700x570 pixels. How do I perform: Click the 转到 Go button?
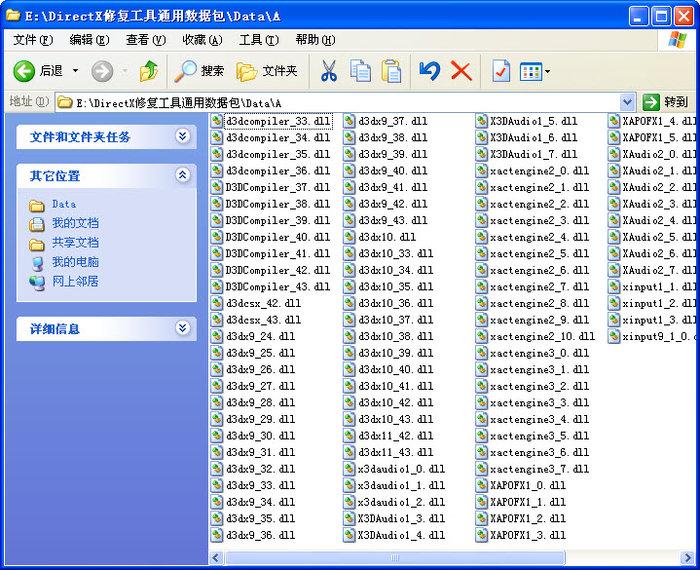point(666,103)
